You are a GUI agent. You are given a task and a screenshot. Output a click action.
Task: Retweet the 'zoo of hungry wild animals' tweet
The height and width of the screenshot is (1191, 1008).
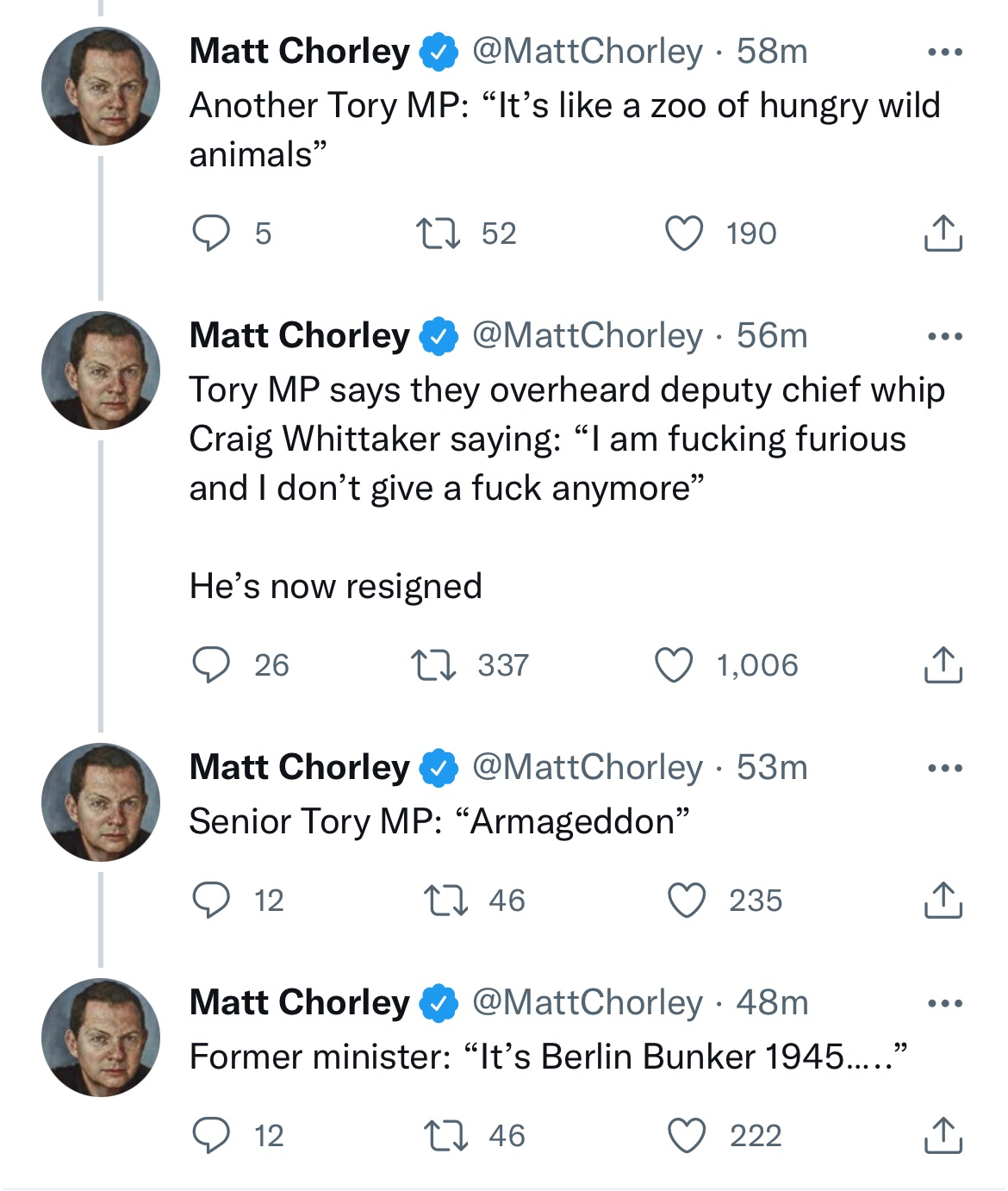[438, 233]
